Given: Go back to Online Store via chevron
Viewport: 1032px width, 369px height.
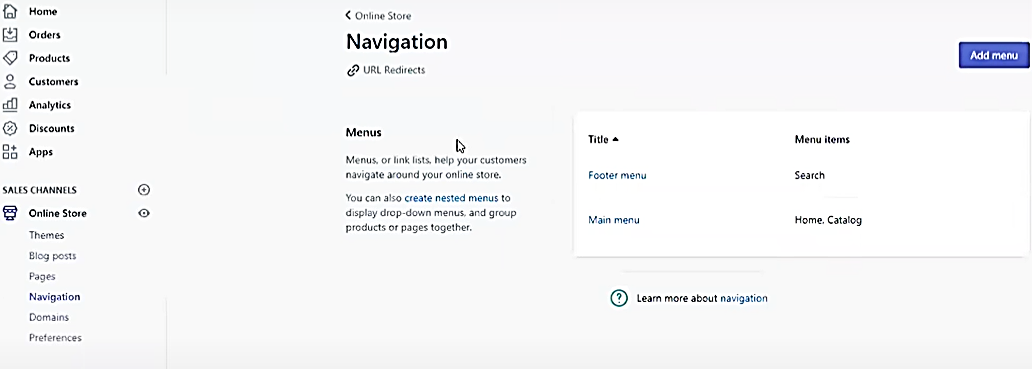Looking at the screenshot, I should click(x=348, y=15).
